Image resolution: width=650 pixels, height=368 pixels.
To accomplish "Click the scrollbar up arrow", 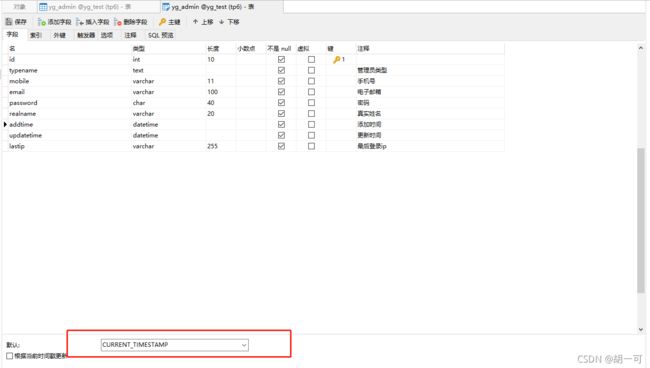I will tap(641, 48).
